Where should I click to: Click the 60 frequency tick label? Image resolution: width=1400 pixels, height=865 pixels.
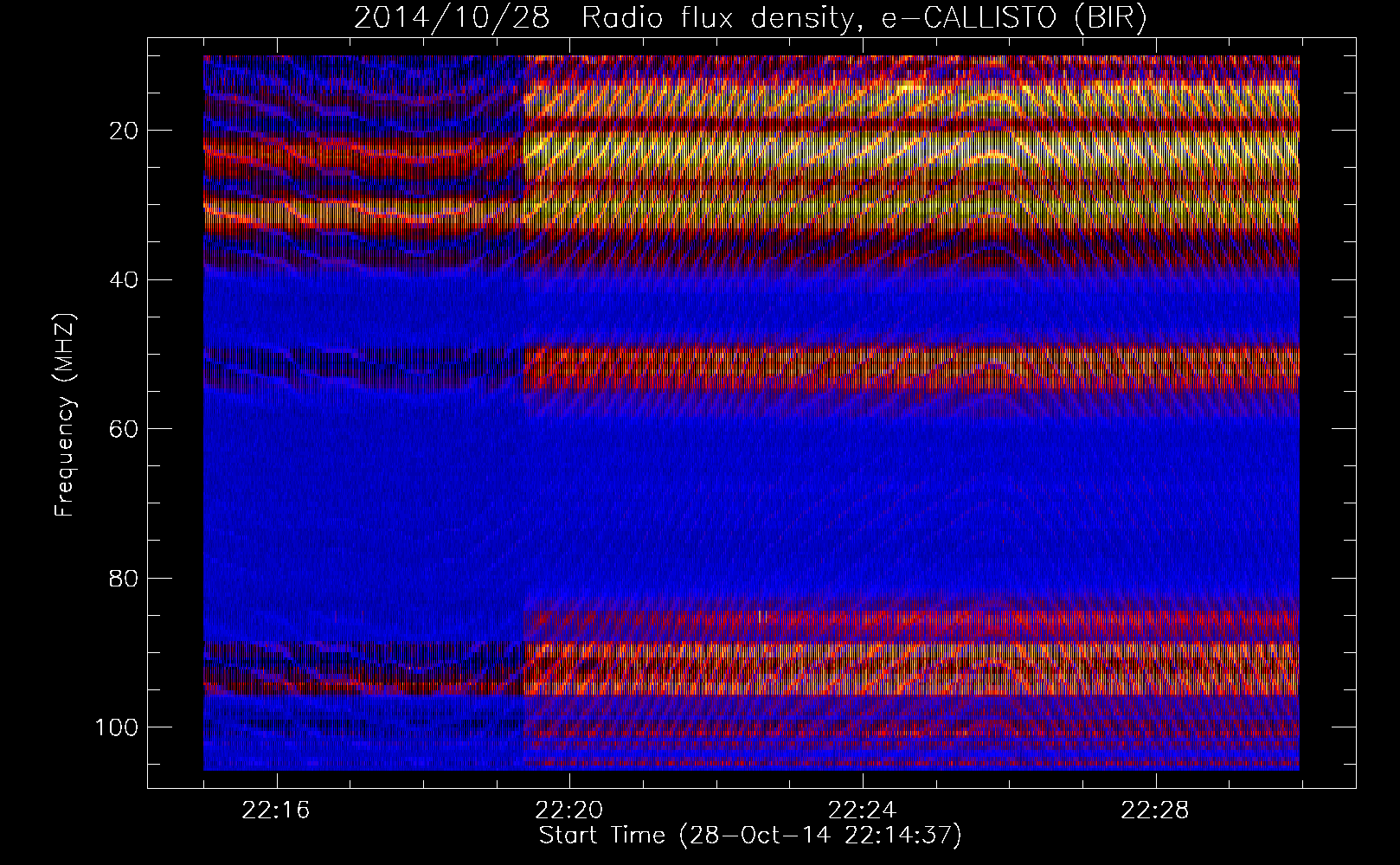tap(123, 429)
